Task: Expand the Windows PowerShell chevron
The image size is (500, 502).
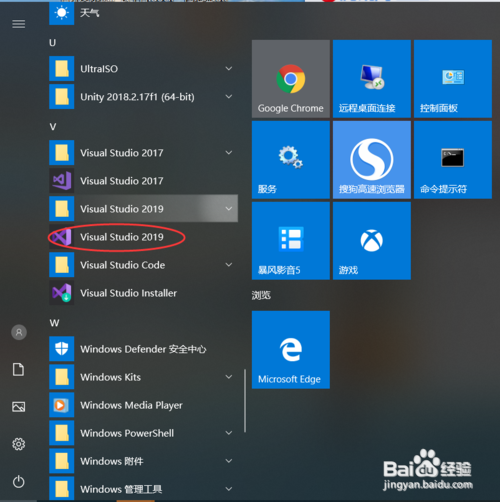Action: click(229, 433)
